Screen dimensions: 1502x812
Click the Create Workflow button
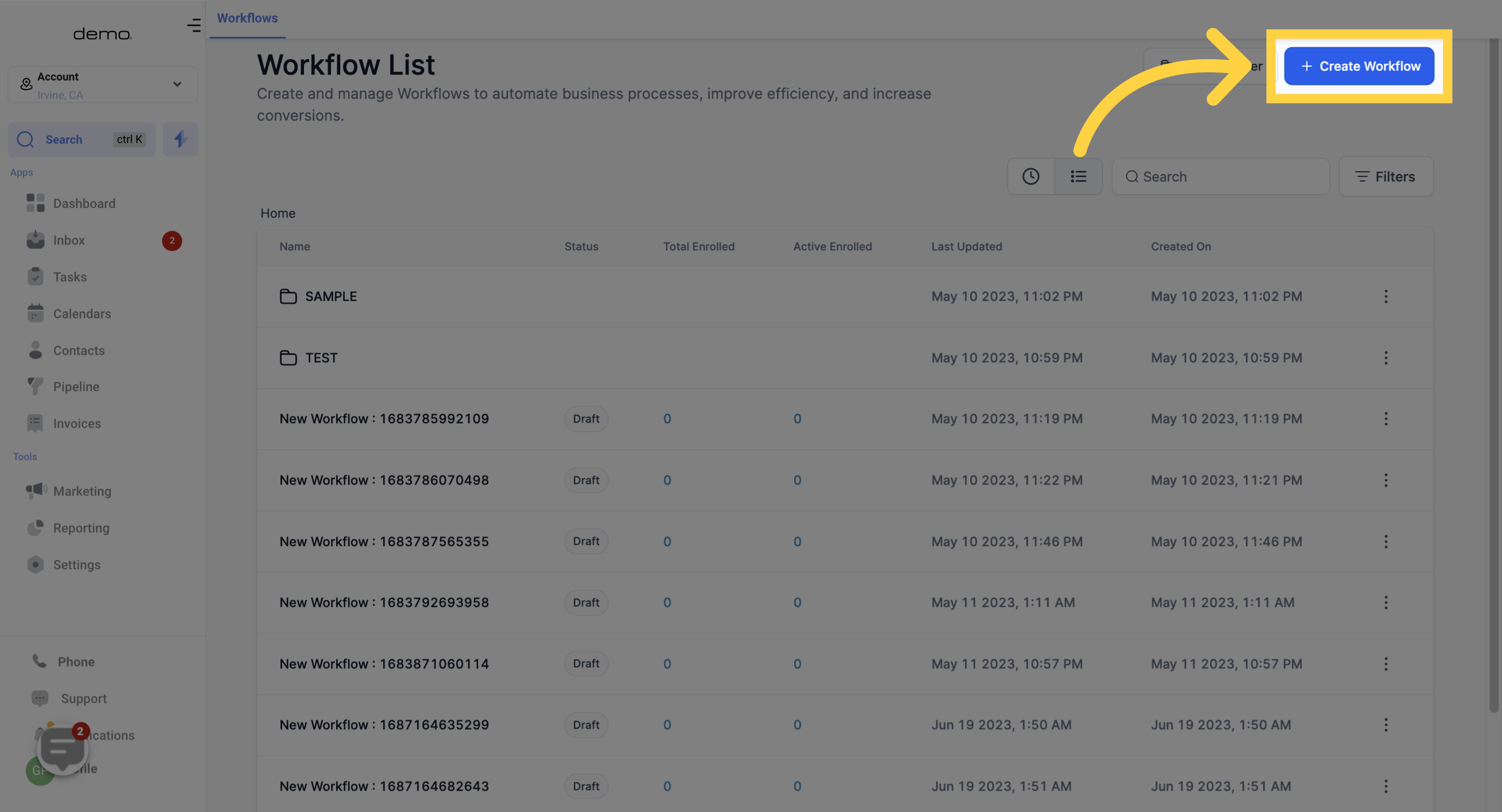pos(1359,66)
